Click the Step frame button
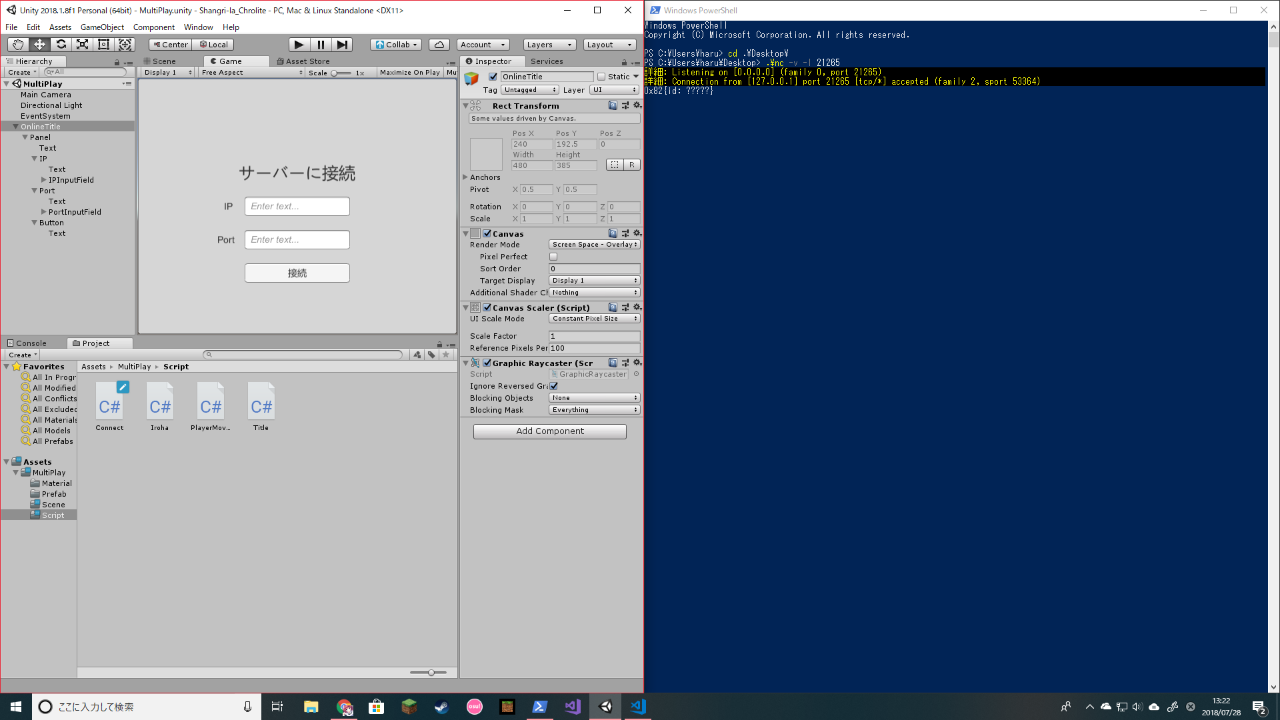Viewport: 1280px width, 720px height. [x=342, y=45]
